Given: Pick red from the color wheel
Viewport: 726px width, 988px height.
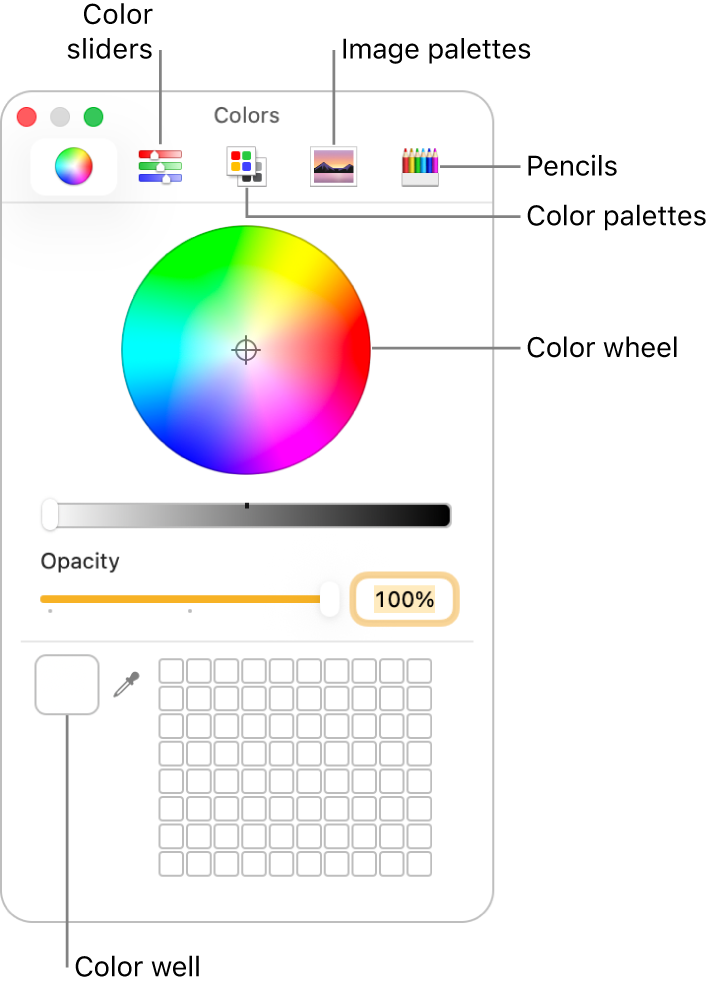Looking at the screenshot, I should (350, 350).
